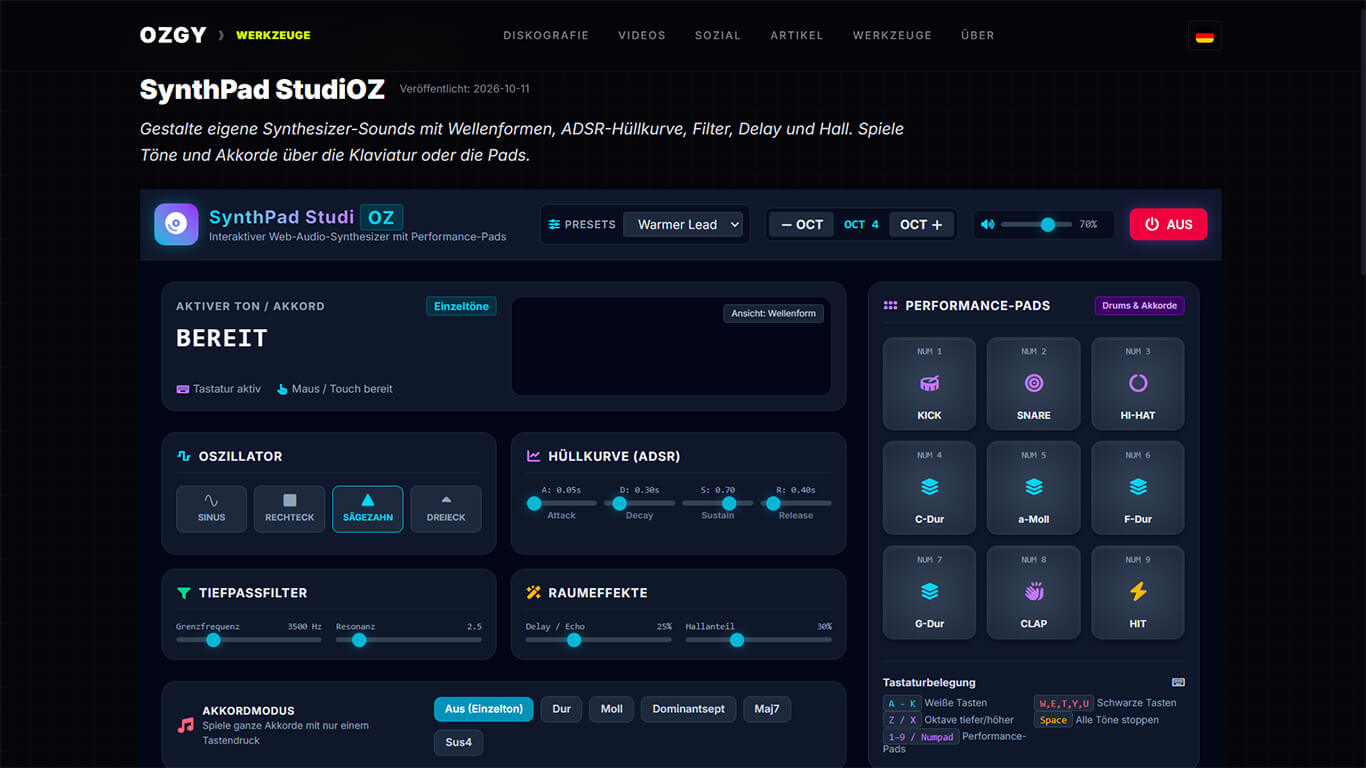
Task: Click the Hallanteil slider
Action: [x=758, y=640]
